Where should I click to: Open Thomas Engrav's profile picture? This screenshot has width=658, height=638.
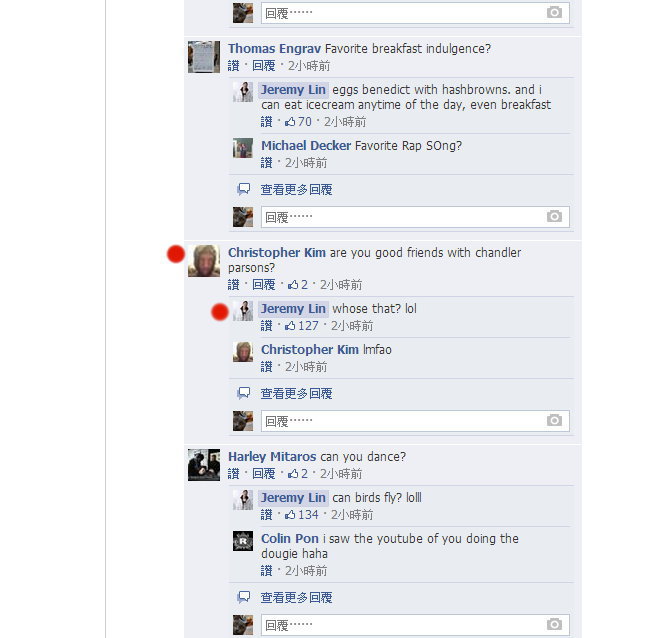click(204, 57)
